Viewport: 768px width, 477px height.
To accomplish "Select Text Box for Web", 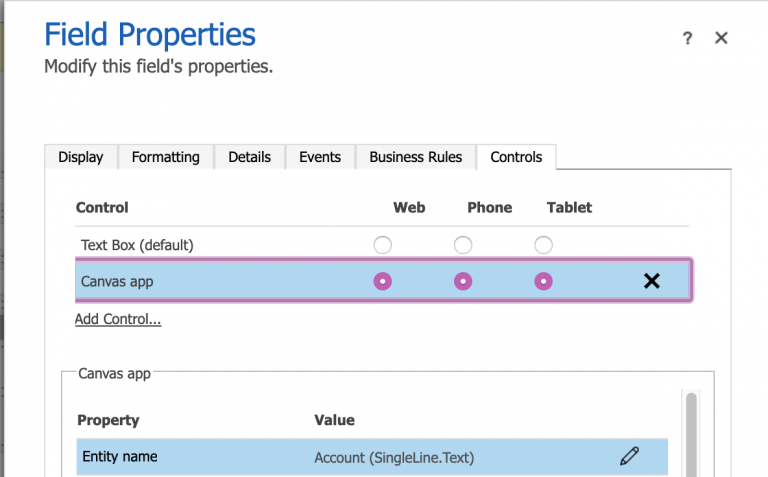I will (x=382, y=245).
